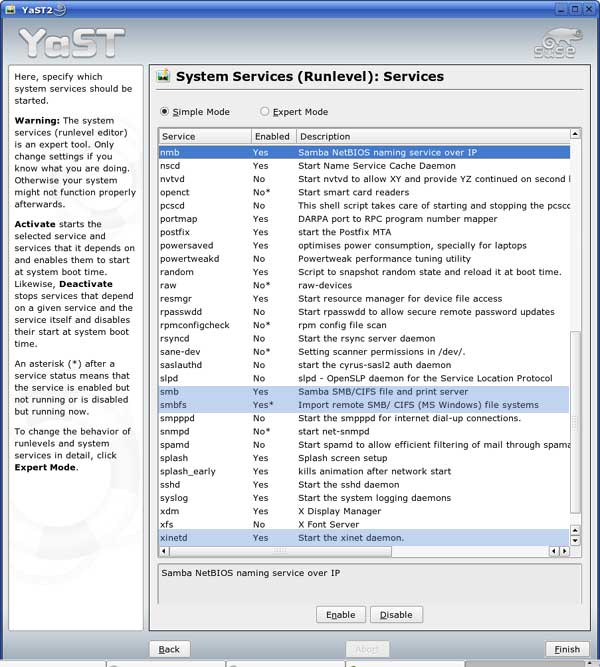Select the splash_early service row
Image resolution: width=600 pixels, height=667 pixels.
[364, 471]
